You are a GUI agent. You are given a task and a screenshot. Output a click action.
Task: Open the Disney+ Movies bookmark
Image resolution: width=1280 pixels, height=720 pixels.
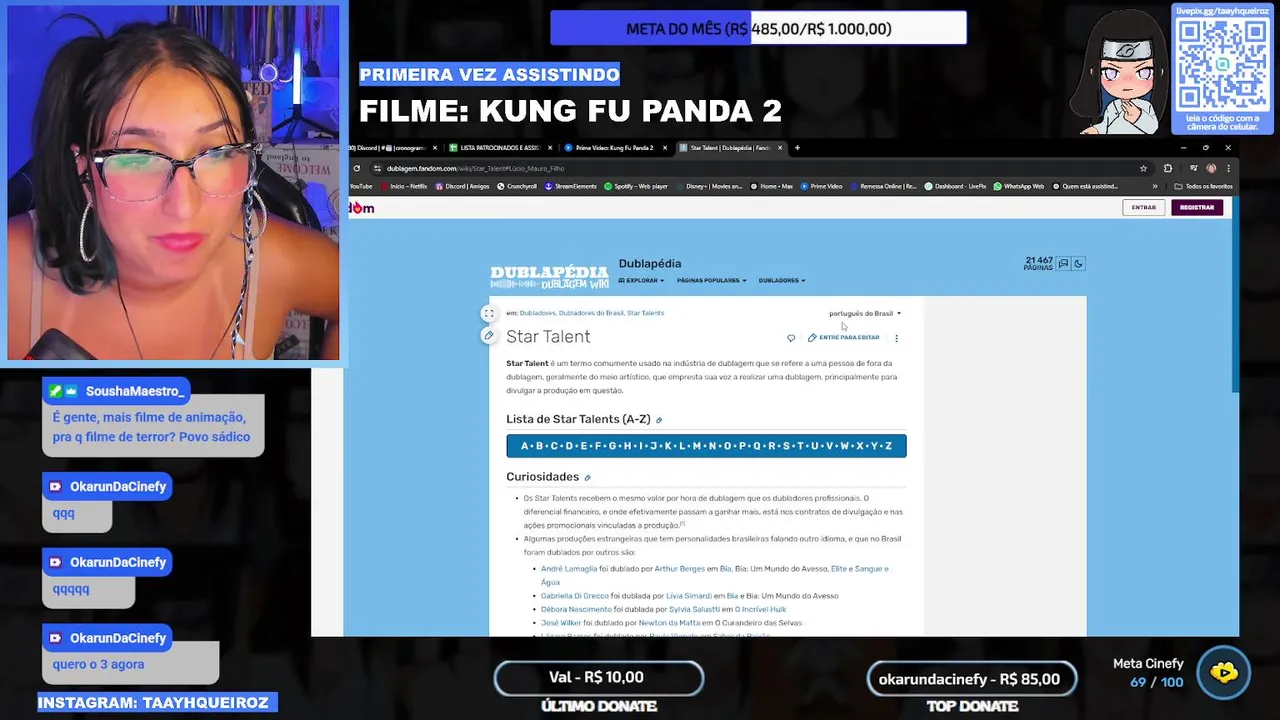(709, 186)
